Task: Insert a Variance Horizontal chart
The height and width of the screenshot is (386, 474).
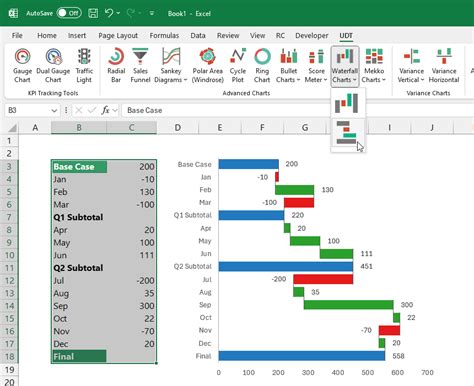Action: tap(444, 66)
